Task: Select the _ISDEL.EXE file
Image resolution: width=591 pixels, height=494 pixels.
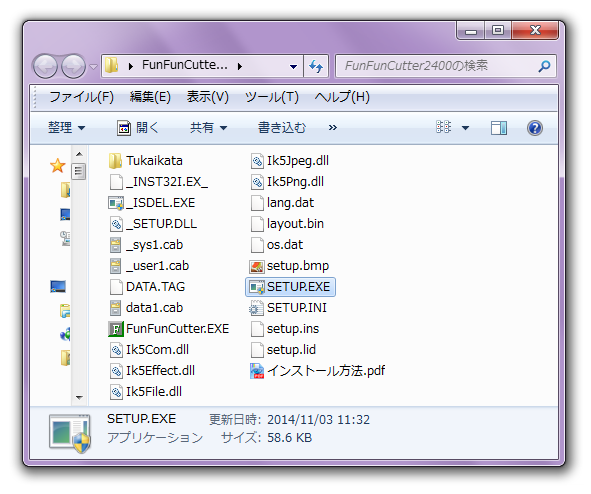Action: [x=152, y=203]
